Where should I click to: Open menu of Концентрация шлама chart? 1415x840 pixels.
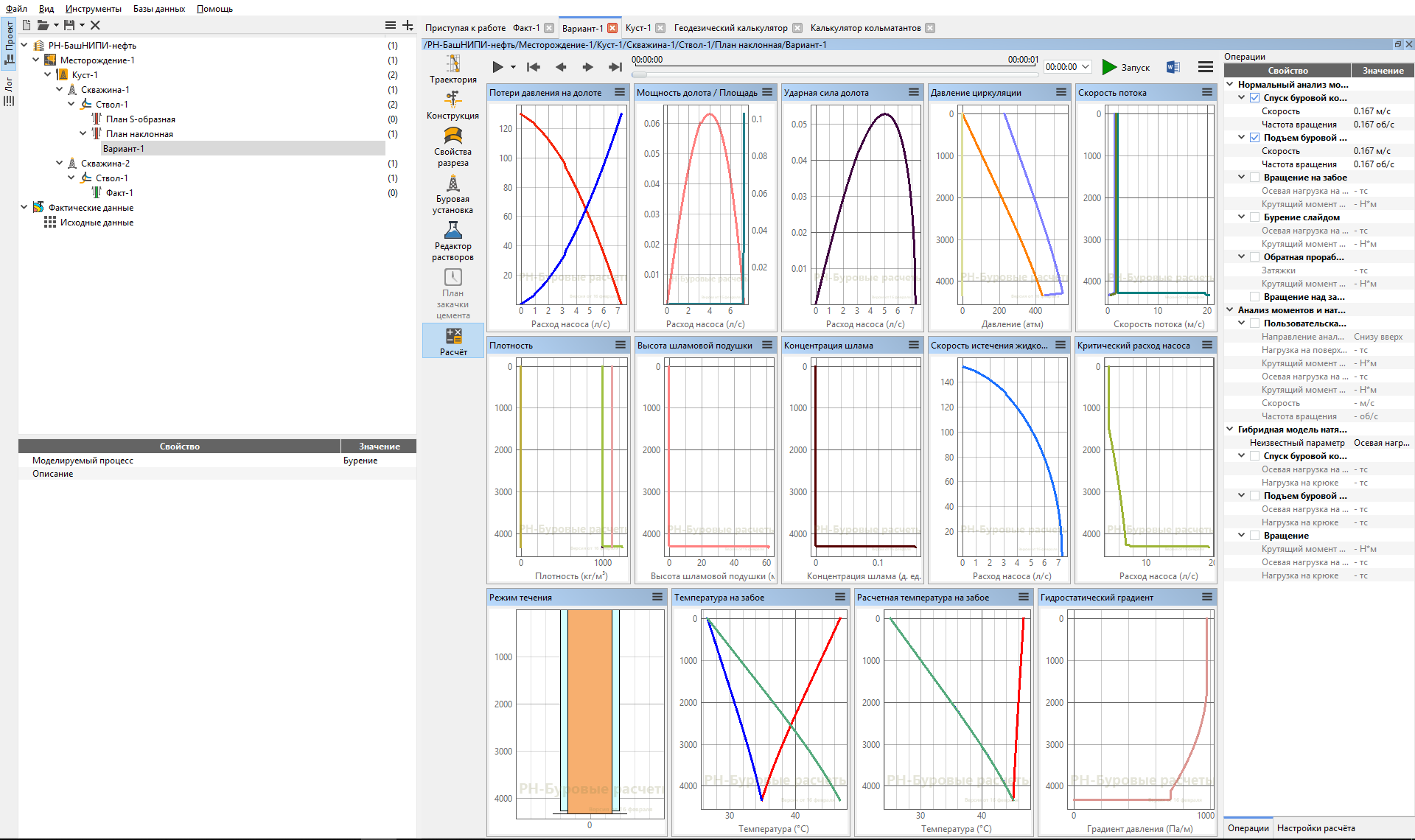(x=914, y=345)
